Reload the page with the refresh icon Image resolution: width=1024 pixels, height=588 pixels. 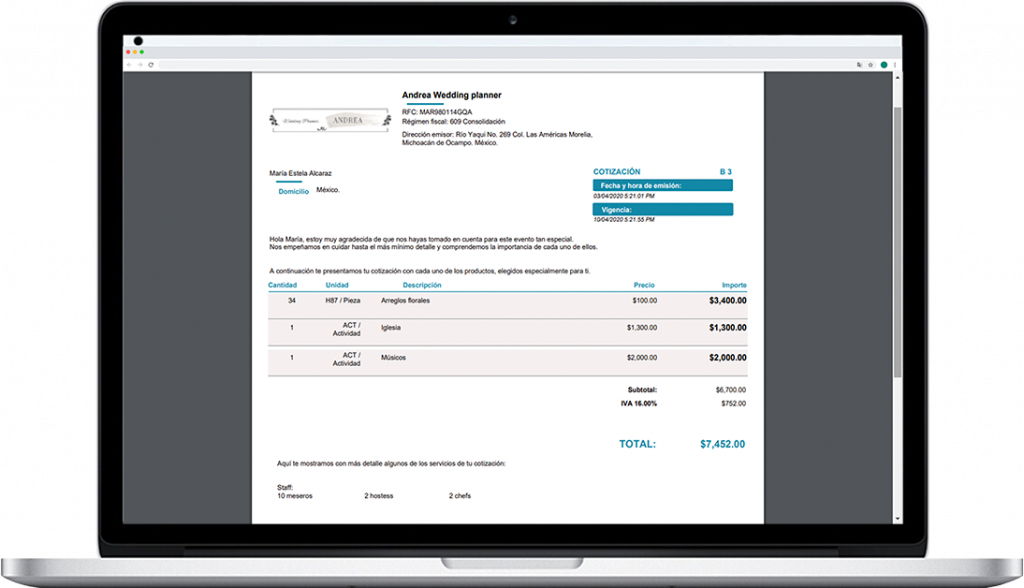[151, 65]
